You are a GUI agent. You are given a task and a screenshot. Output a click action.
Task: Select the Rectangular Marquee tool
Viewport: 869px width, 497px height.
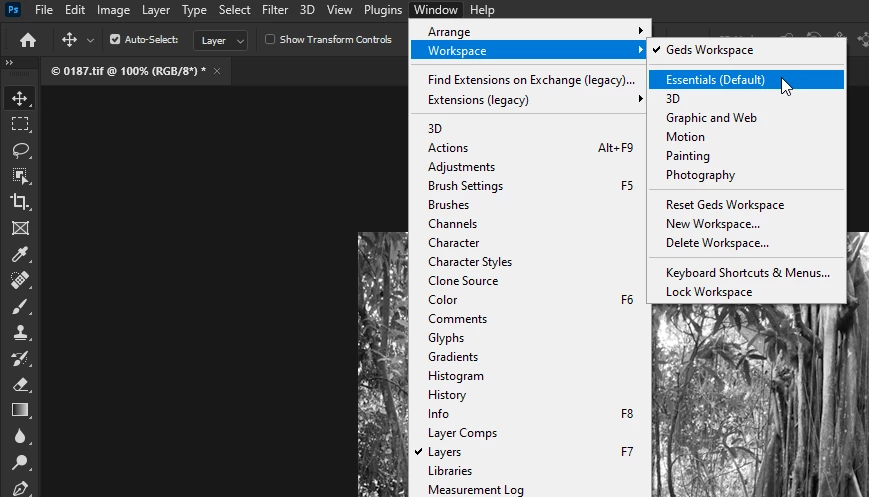20,124
